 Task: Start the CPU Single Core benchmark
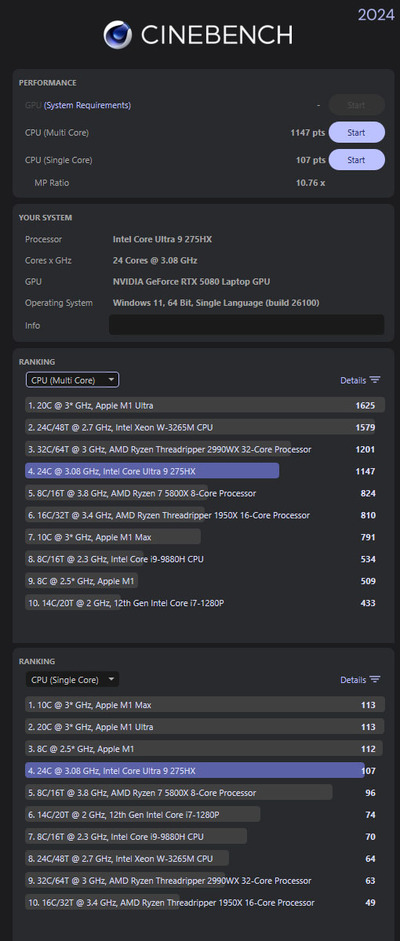coord(356,160)
